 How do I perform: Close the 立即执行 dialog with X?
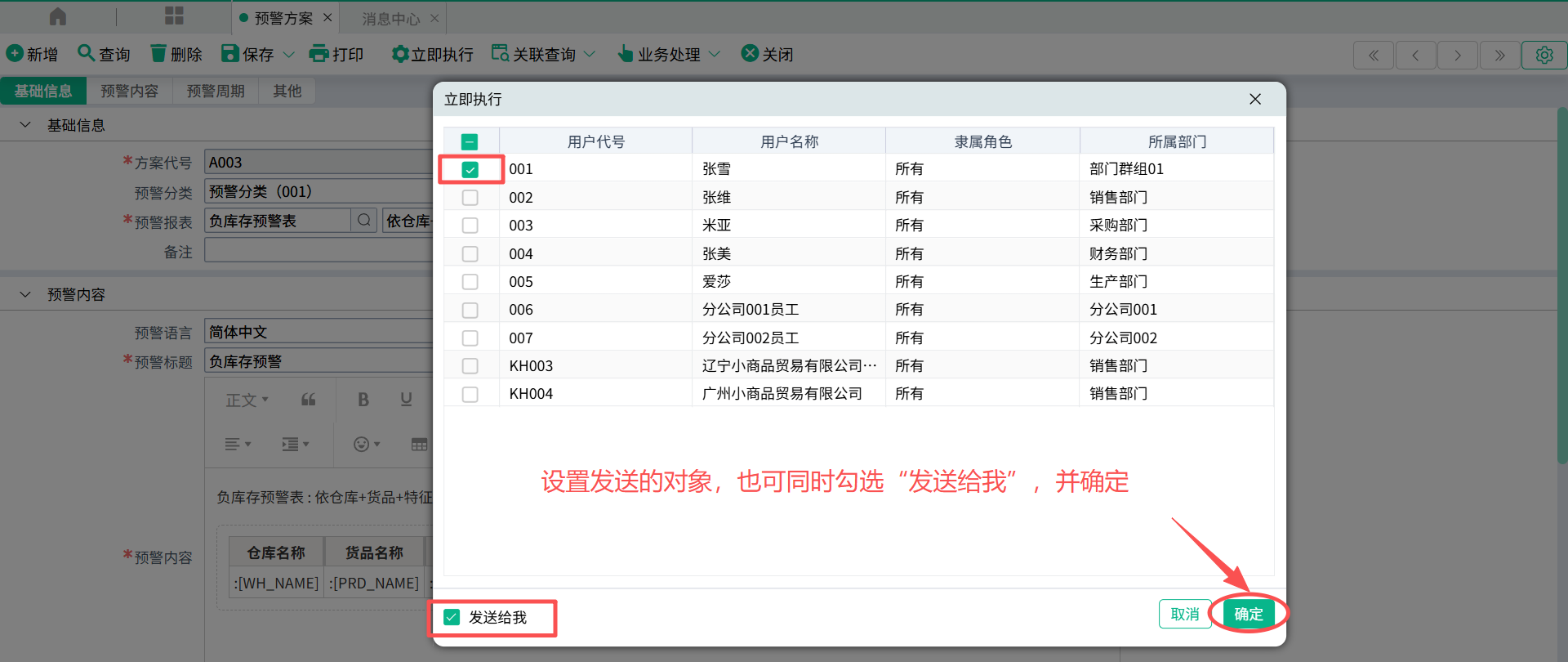click(1255, 99)
